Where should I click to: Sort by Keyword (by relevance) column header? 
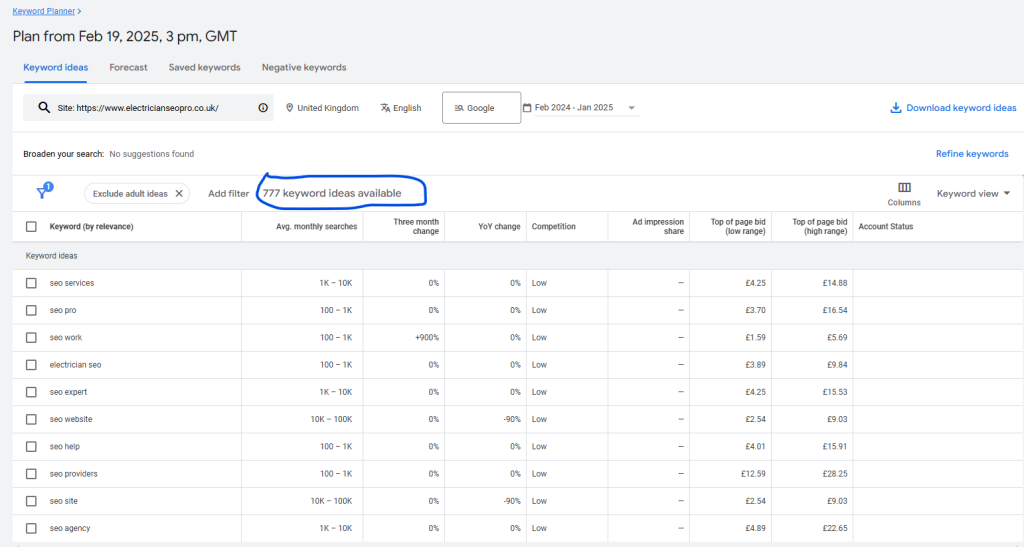(x=91, y=227)
